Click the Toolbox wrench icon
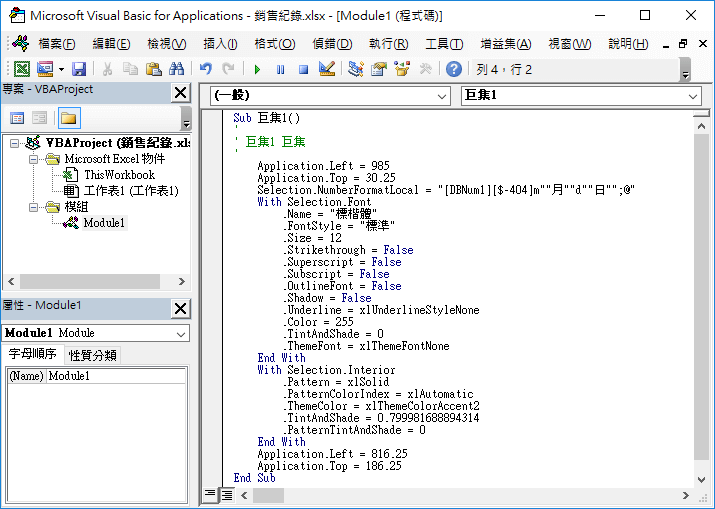The width and height of the screenshot is (715, 509). (x=425, y=69)
